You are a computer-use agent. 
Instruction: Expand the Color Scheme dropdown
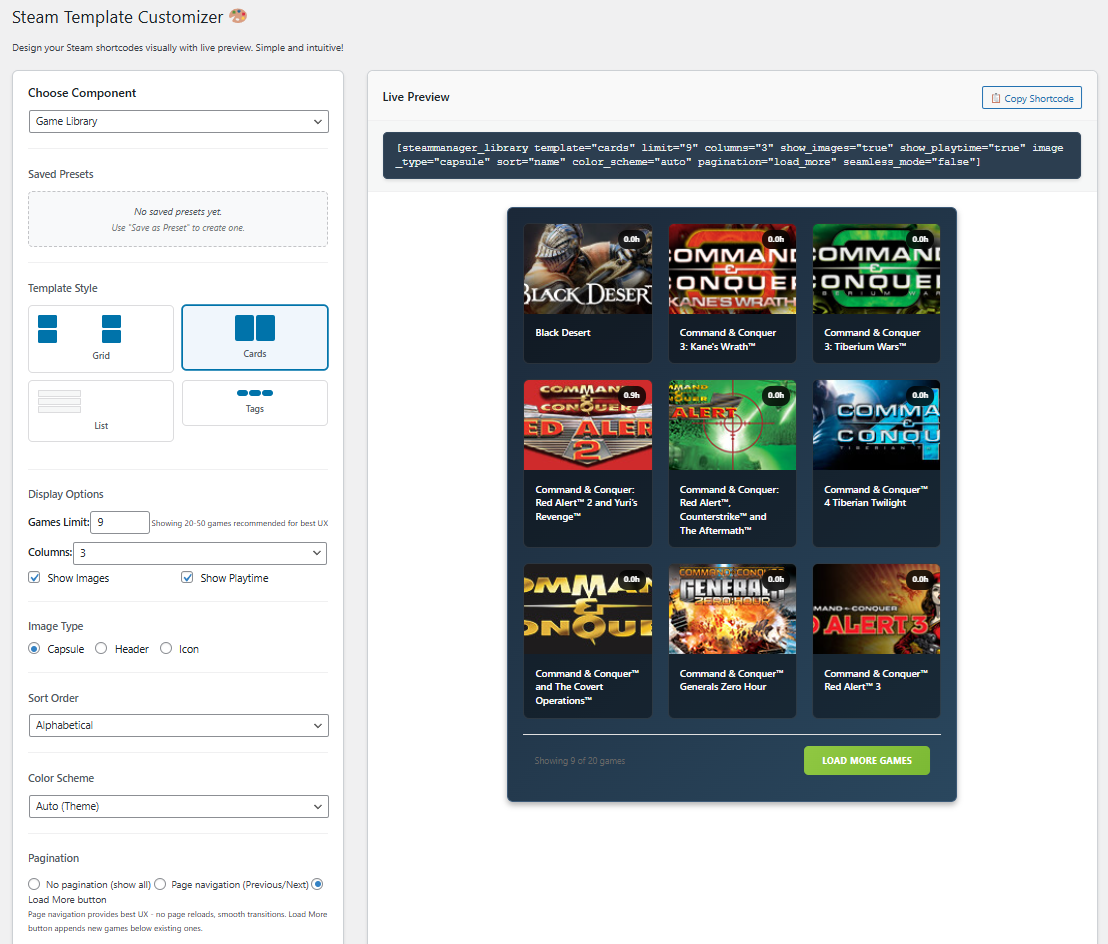pyautogui.click(x=178, y=806)
